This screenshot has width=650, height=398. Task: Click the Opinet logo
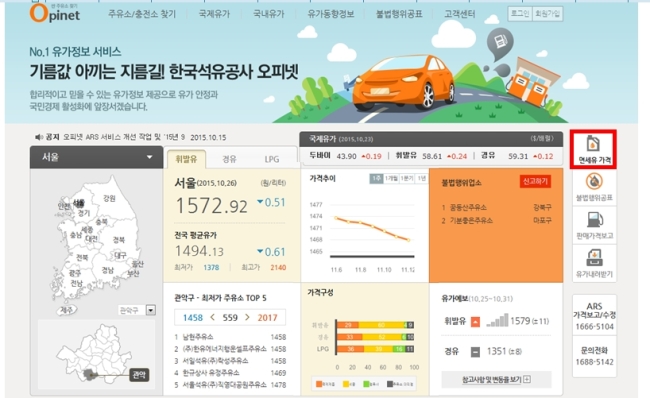55,14
